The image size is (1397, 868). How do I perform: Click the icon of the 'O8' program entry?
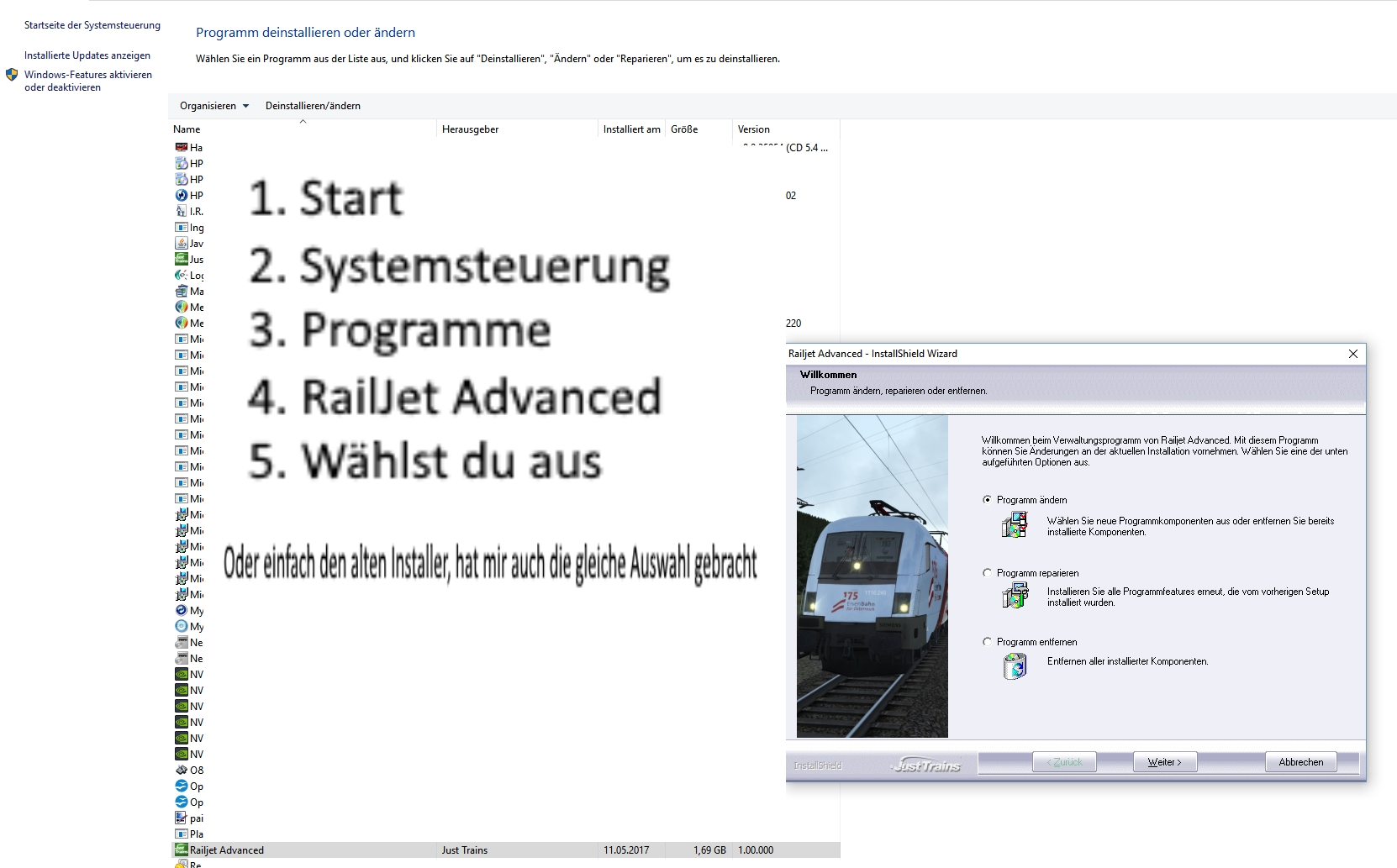click(x=181, y=770)
